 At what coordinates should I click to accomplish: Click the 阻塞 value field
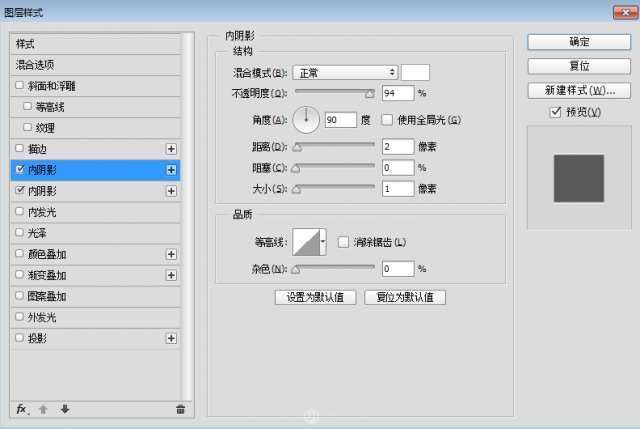398,167
